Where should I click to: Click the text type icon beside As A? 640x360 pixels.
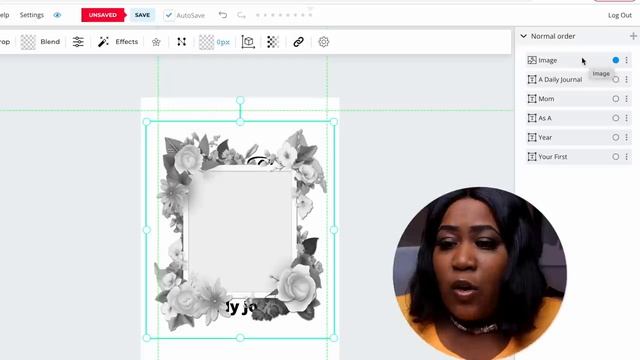[532, 118]
